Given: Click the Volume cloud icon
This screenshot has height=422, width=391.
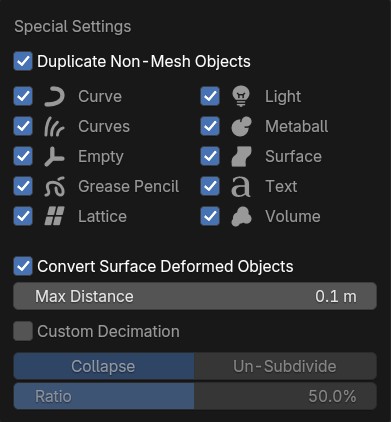Looking at the screenshot, I should [x=241, y=216].
